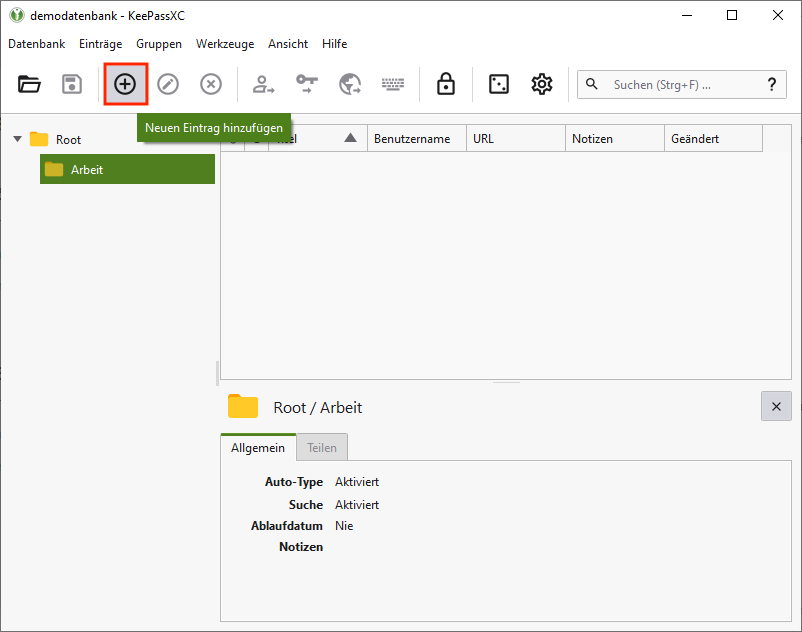Perform Auto-Type with the keyboard icon
This screenshot has width=802, height=632.
click(393, 85)
